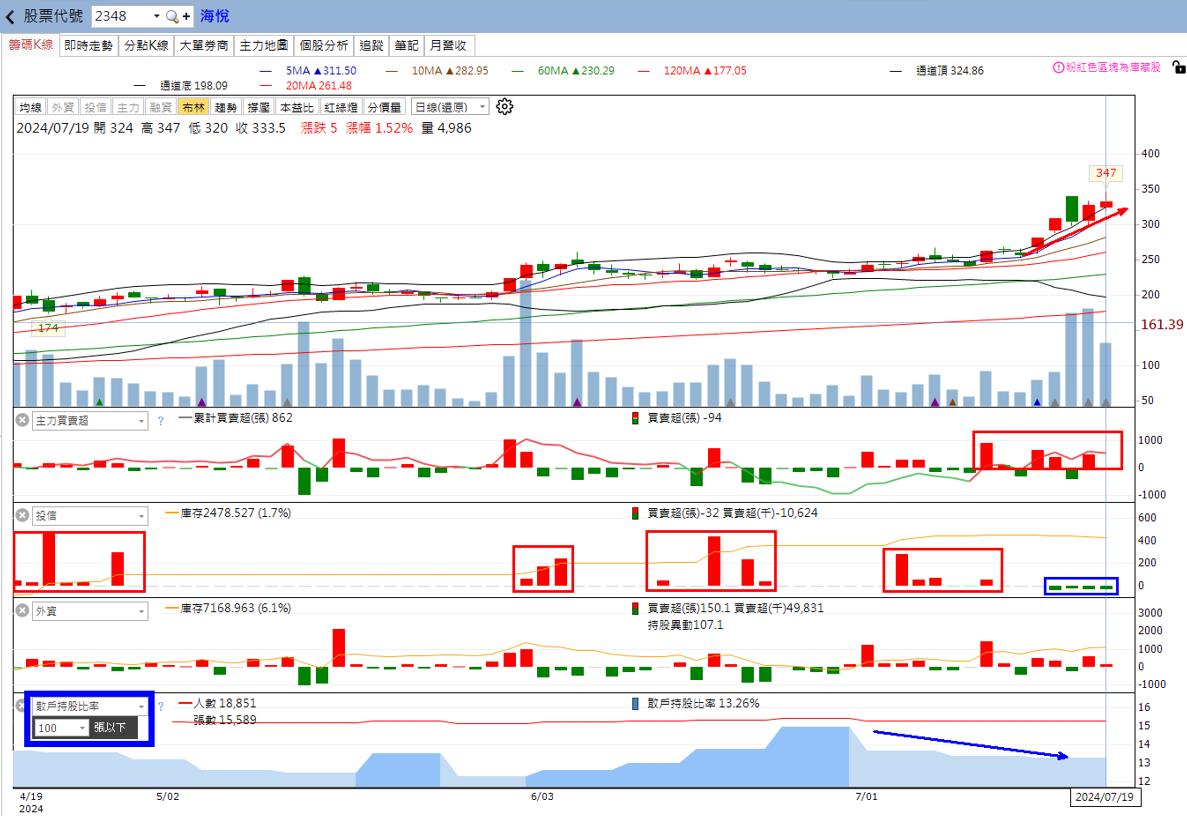The width and height of the screenshot is (1187, 816).
Task: Open the 筆記 tab
Action: 407,45
